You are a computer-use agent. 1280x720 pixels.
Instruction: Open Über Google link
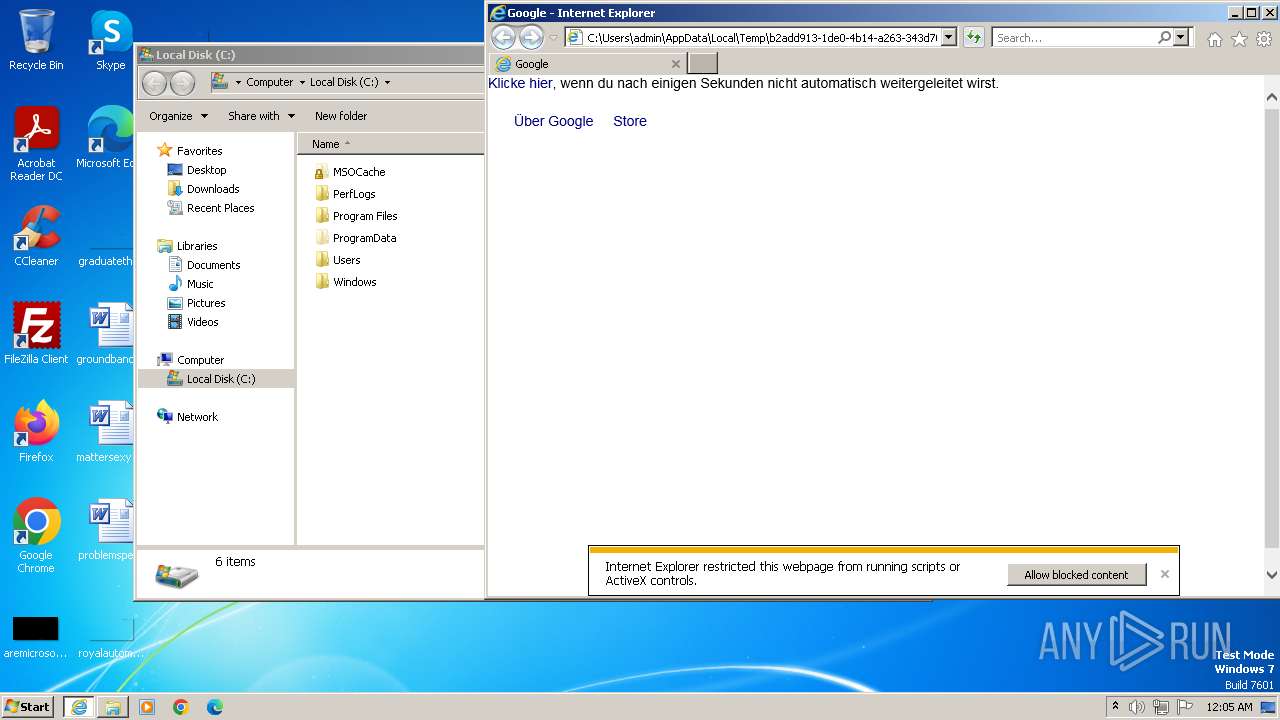(x=553, y=121)
